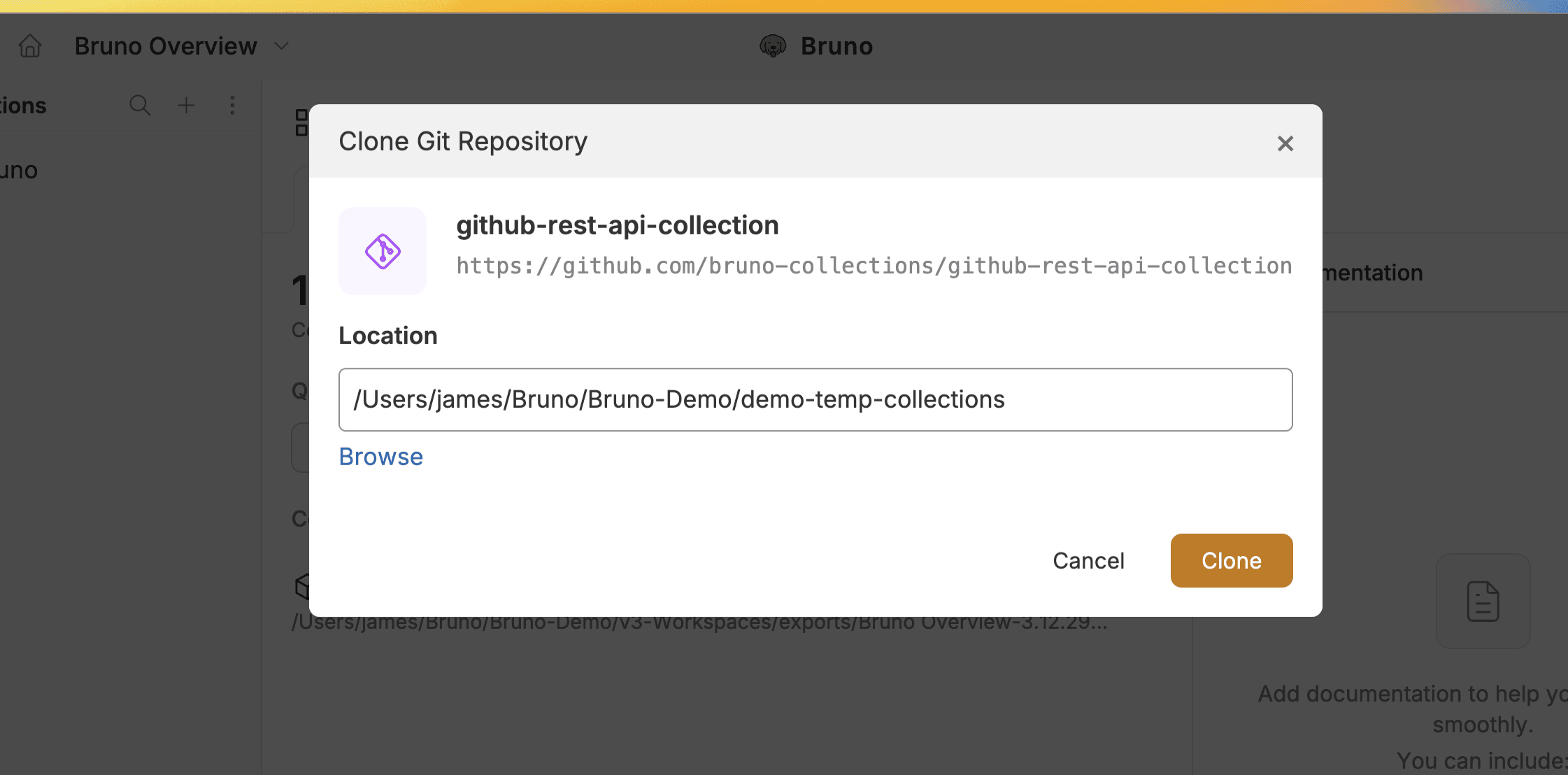This screenshot has width=1568, height=775.
Task: Click the Bruno Overview workspace name
Action: [x=166, y=46]
